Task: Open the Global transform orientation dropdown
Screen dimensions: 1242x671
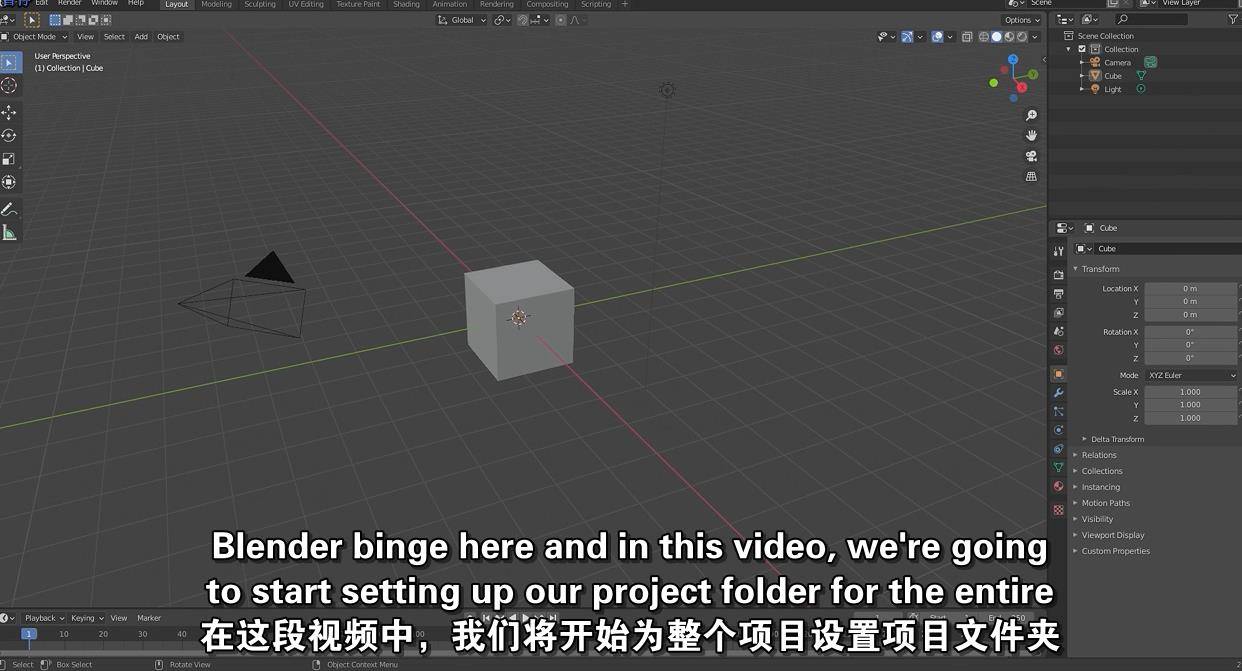Action: click(462, 20)
